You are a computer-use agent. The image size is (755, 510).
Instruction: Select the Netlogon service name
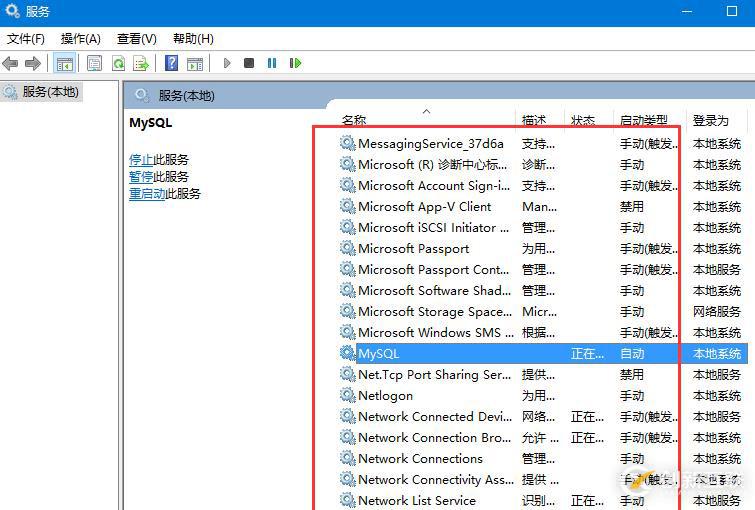[385, 395]
